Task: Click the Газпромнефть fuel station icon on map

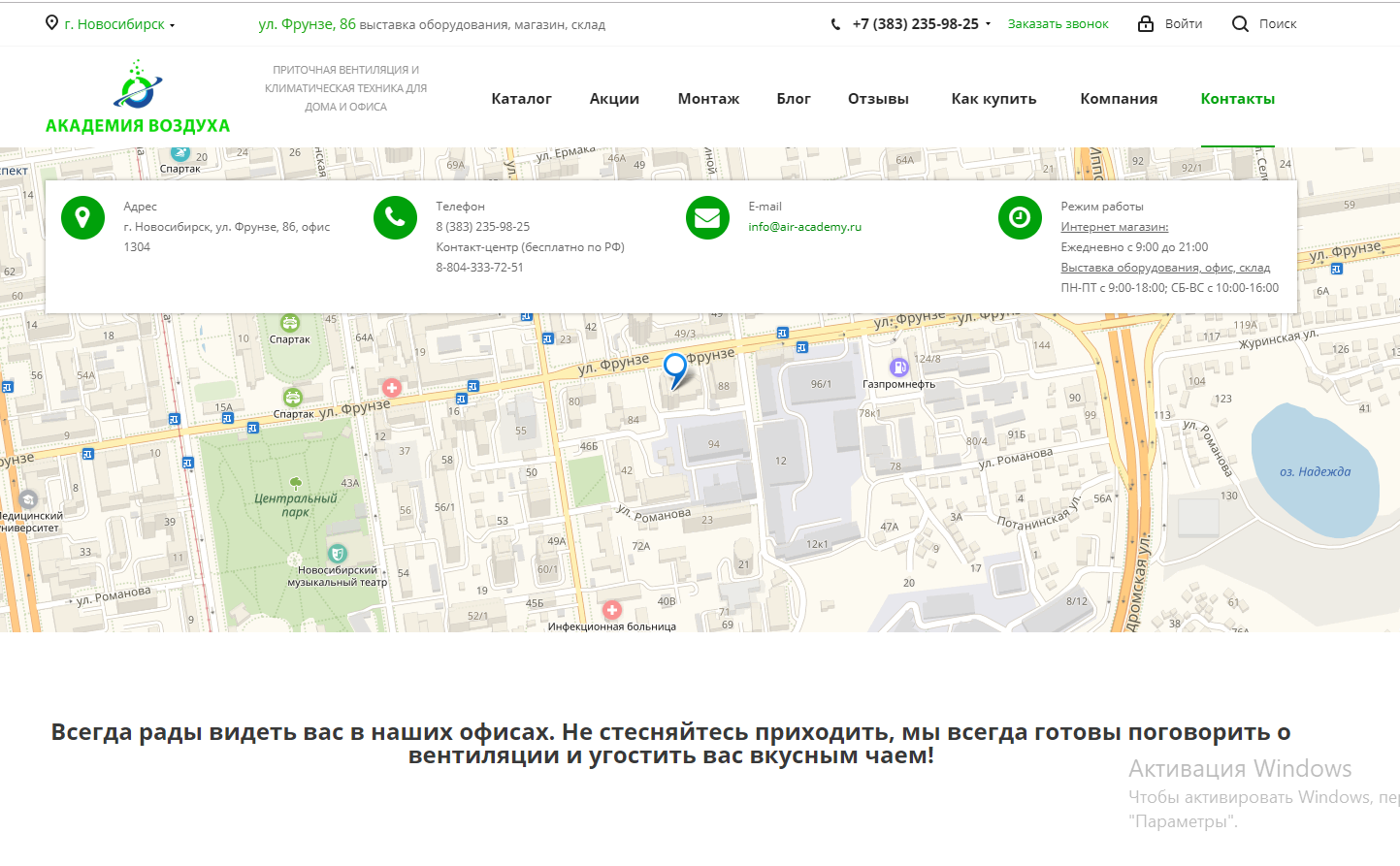Action: pos(899,367)
